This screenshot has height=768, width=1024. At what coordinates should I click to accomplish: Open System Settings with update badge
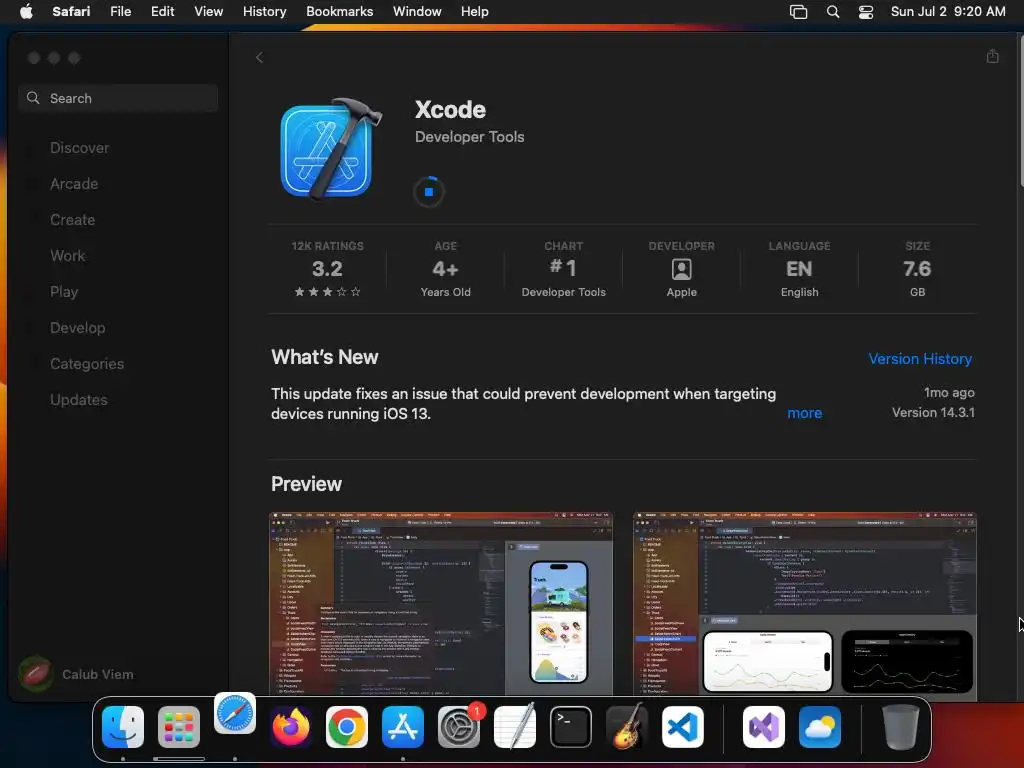click(459, 727)
